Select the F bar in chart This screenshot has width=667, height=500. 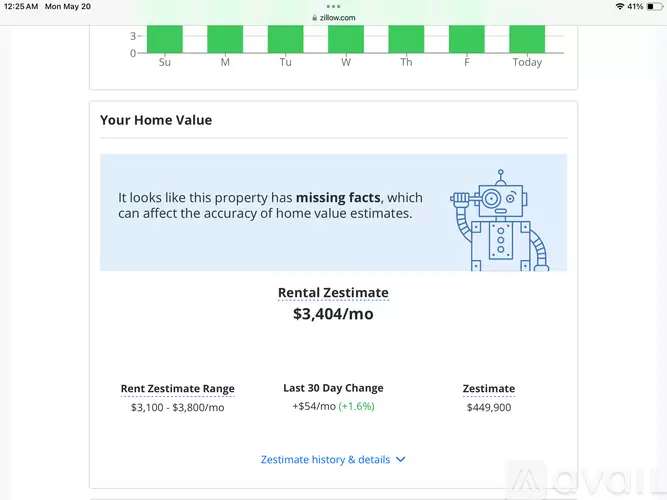[x=467, y=39]
